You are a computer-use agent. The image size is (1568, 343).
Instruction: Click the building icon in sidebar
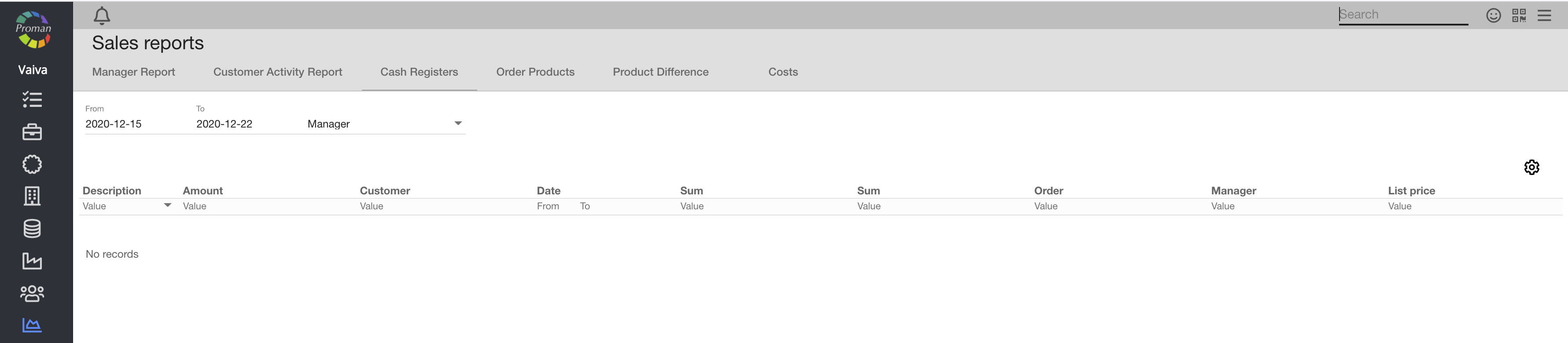32,196
